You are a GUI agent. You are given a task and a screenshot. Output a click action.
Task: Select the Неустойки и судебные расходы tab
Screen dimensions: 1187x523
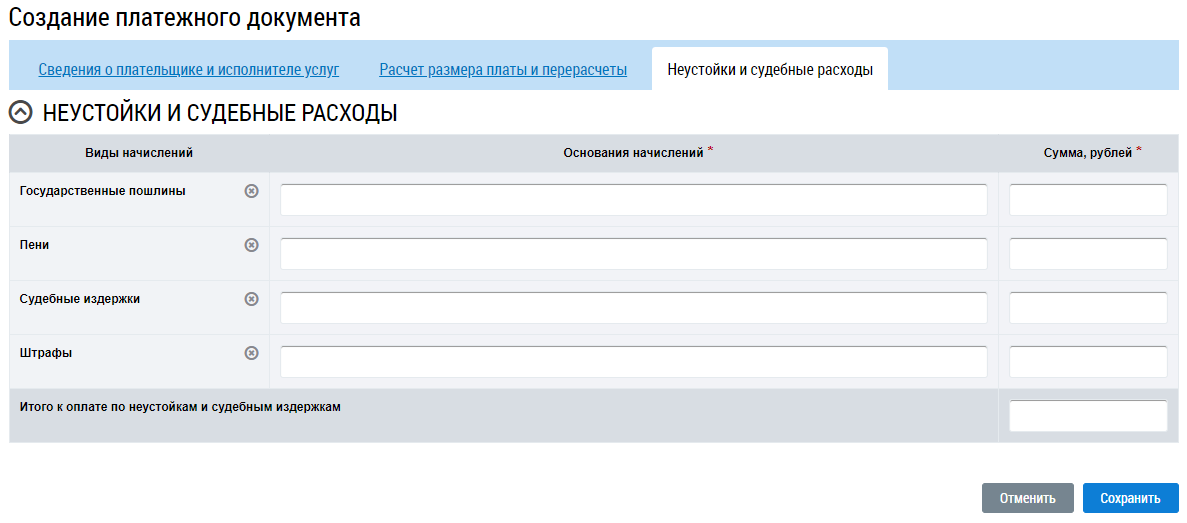pyautogui.click(x=770, y=70)
